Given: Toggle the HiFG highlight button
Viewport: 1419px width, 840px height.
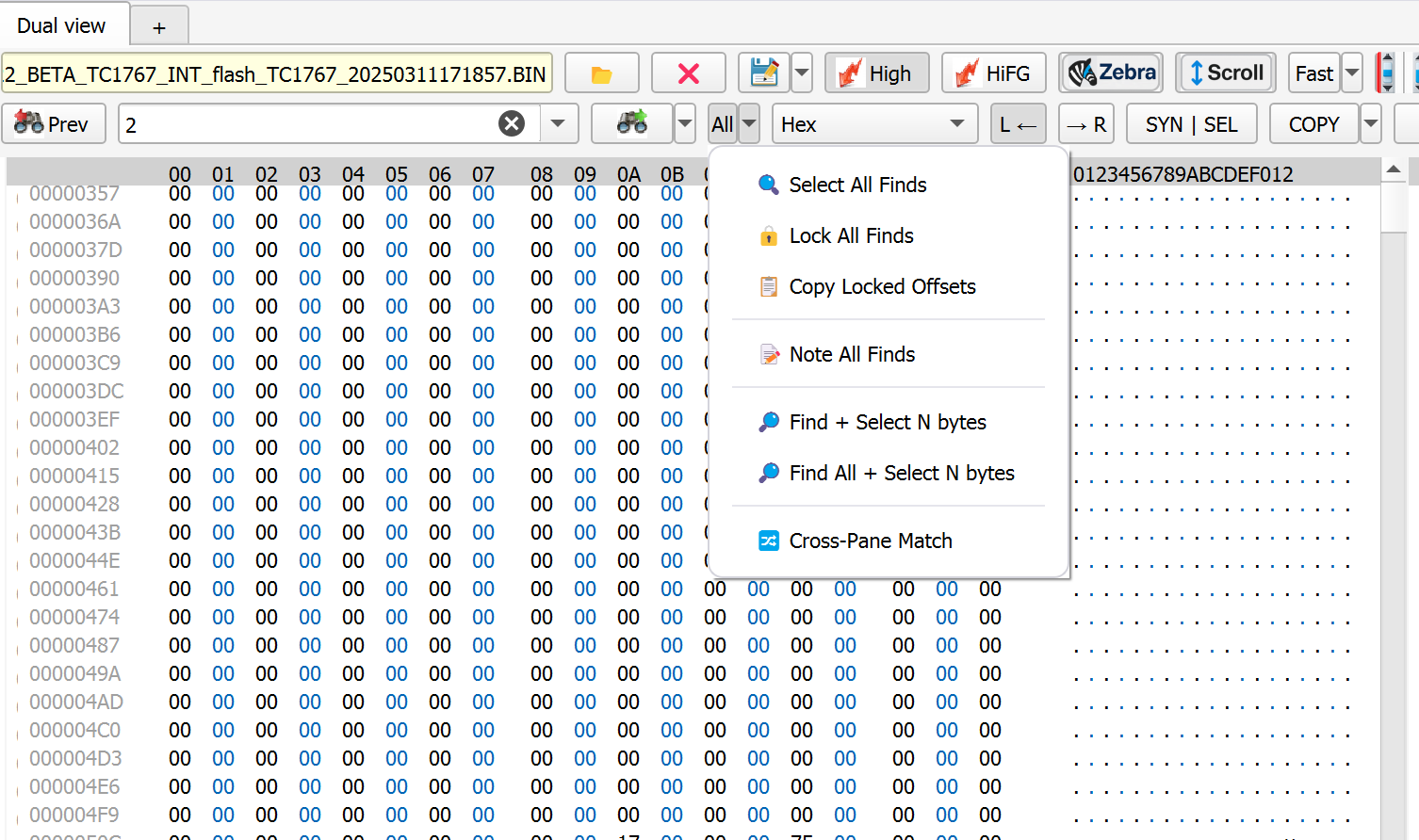Looking at the screenshot, I should [x=994, y=73].
